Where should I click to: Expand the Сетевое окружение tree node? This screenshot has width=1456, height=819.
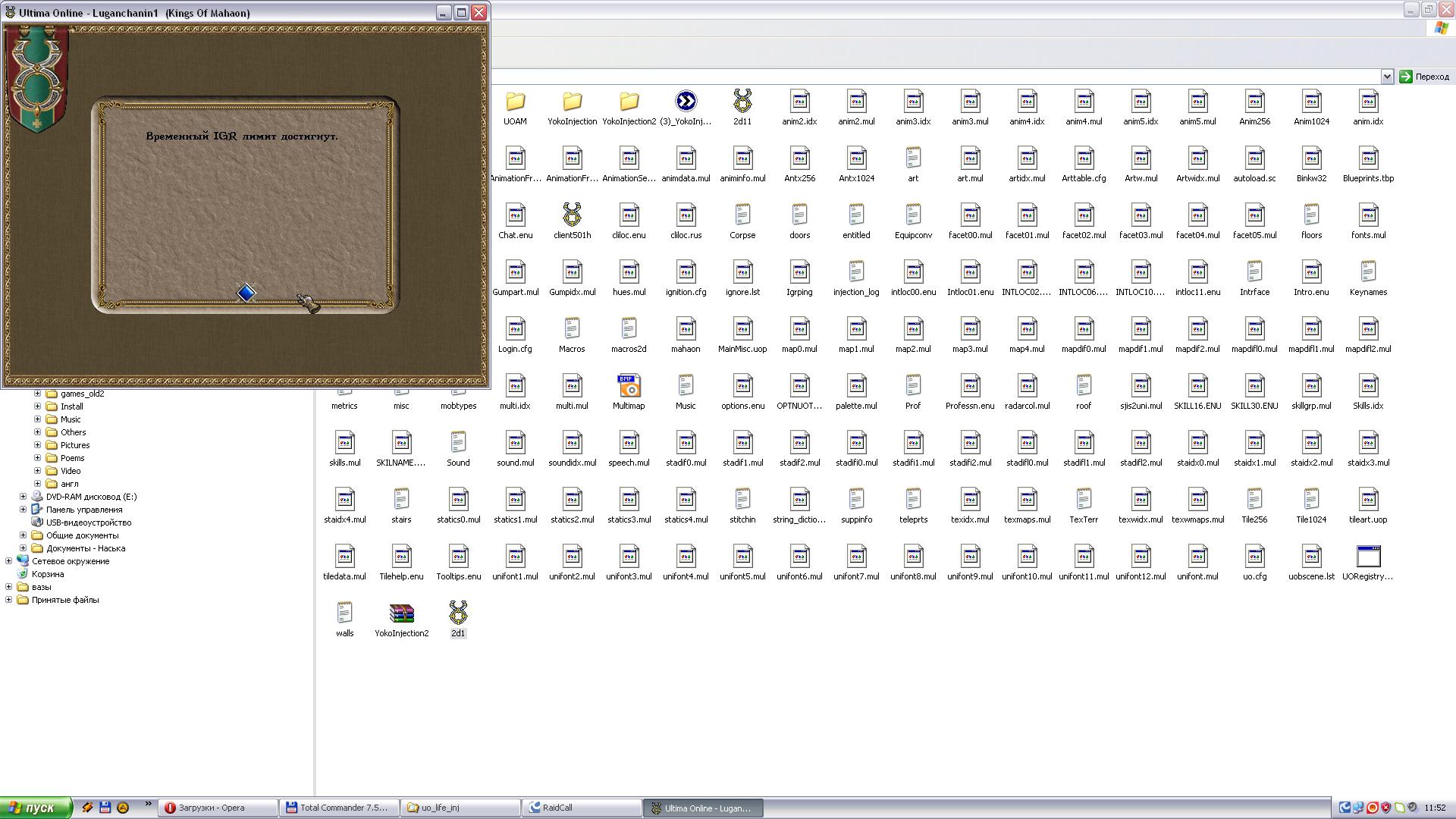coord(9,561)
